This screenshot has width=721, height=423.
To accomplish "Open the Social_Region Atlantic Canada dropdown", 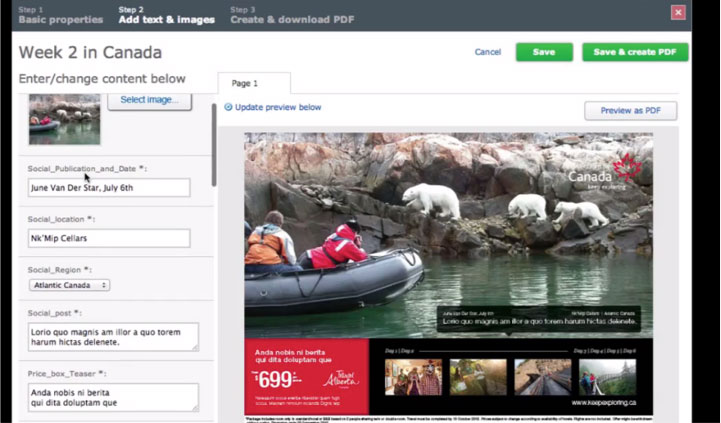I will click(x=69, y=285).
